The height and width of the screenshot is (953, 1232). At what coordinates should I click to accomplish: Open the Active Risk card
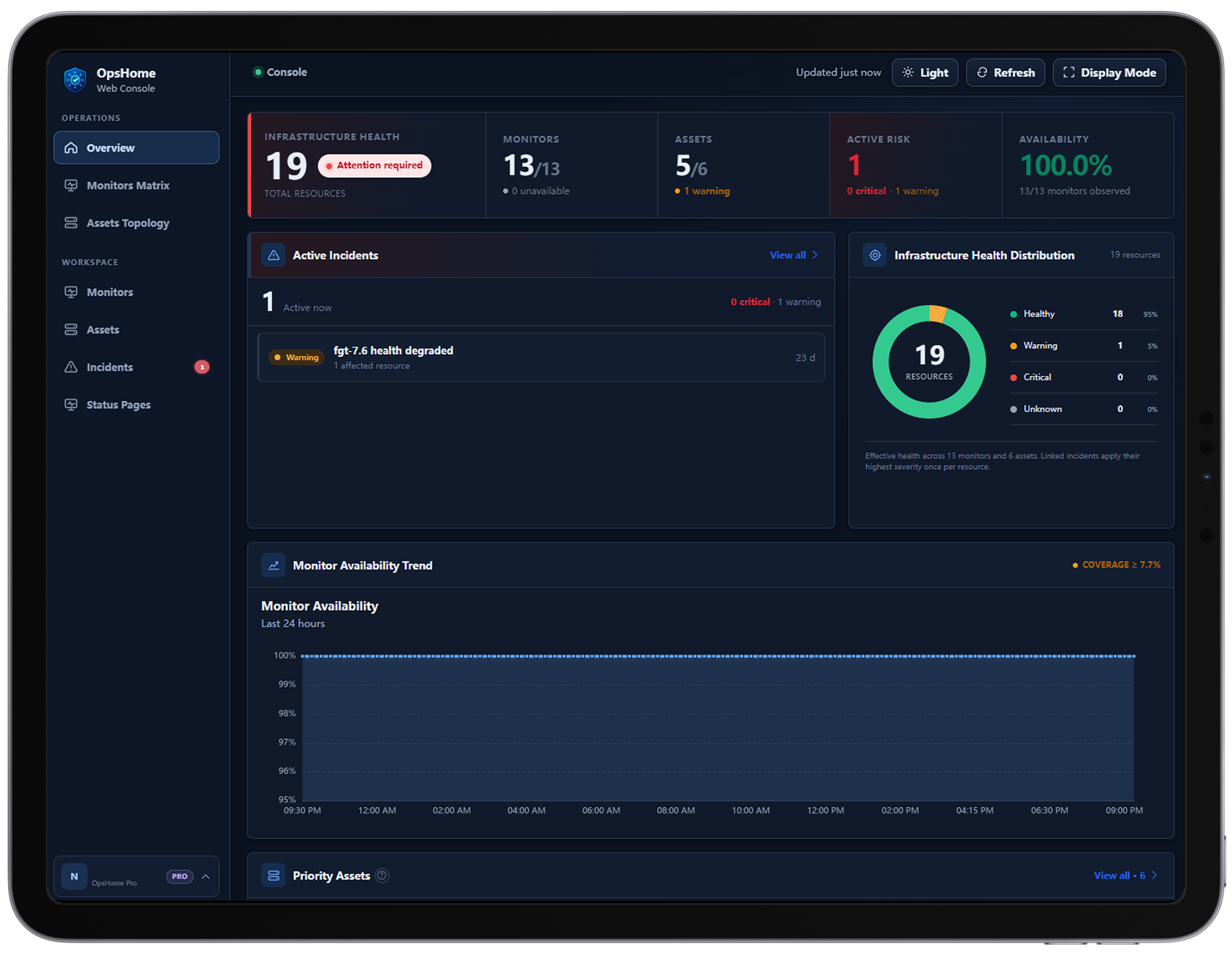tap(916, 165)
